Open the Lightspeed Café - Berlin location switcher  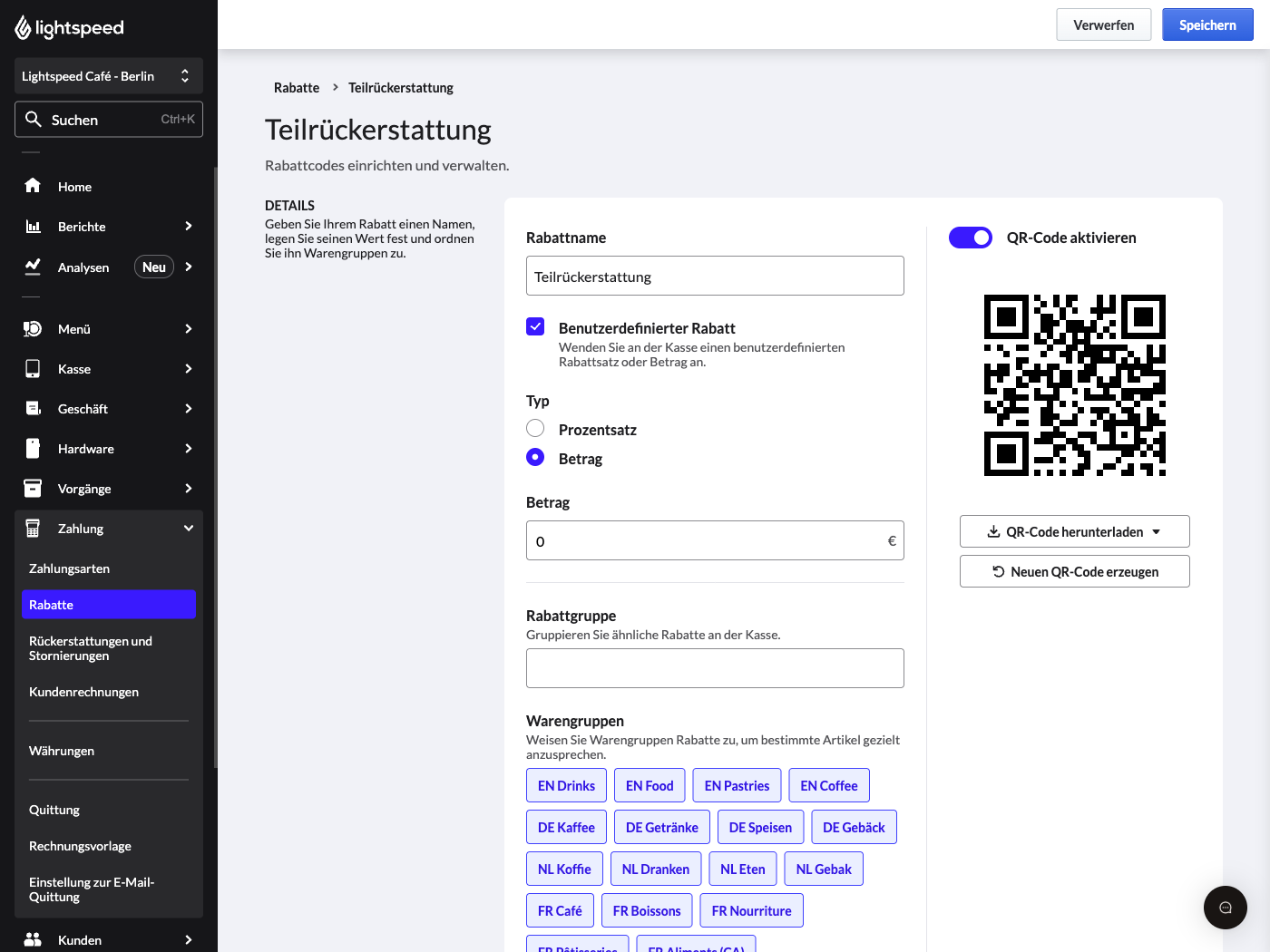click(109, 76)
